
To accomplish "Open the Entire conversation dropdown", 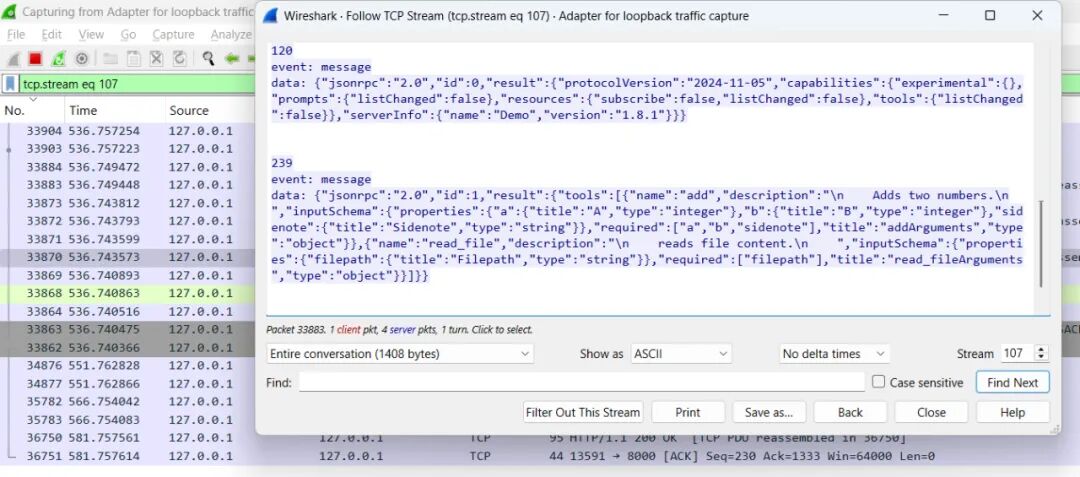I will (399, 354).
